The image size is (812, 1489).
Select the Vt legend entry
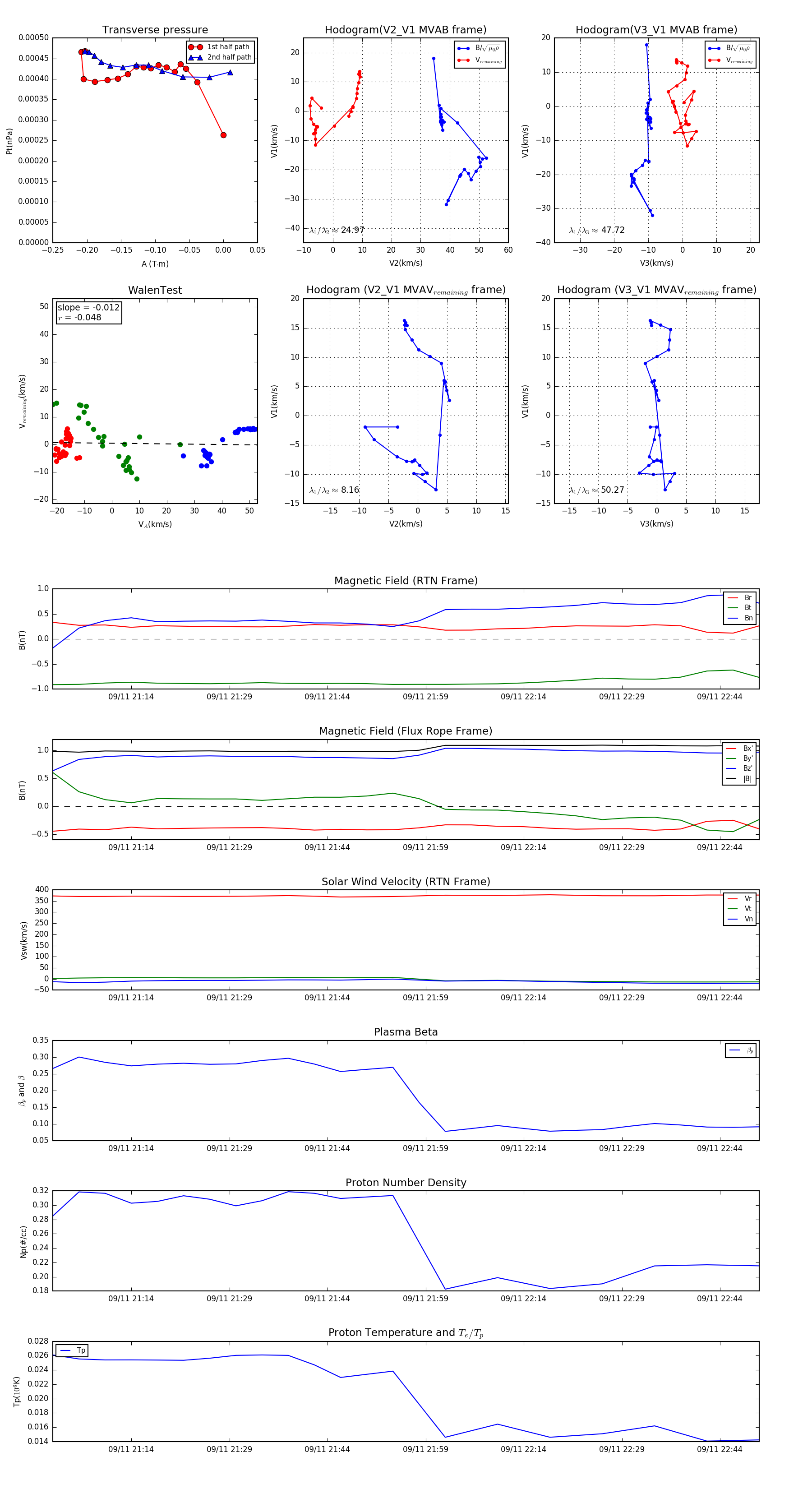coord(740,909)
